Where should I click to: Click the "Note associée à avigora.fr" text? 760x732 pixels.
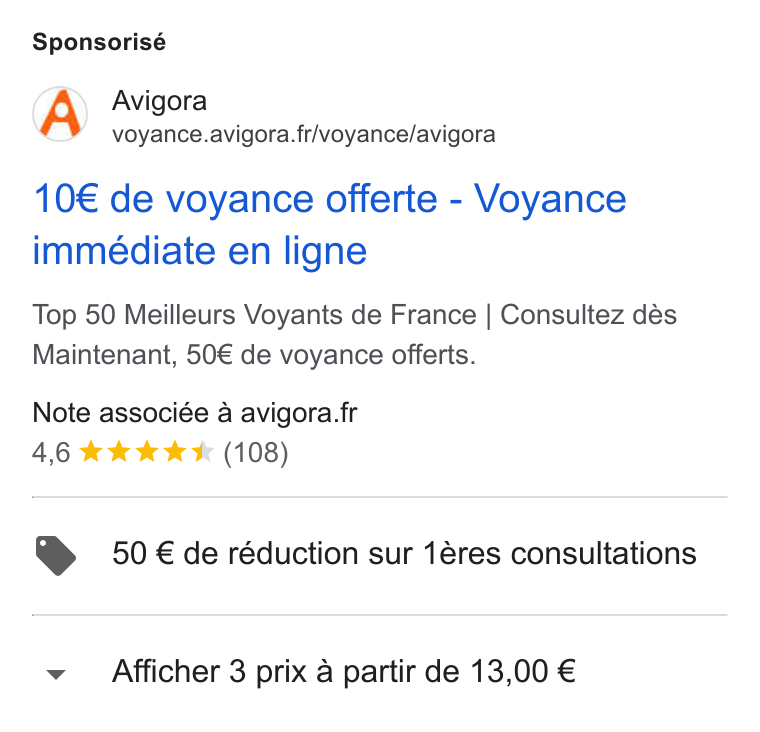(195, 413)
